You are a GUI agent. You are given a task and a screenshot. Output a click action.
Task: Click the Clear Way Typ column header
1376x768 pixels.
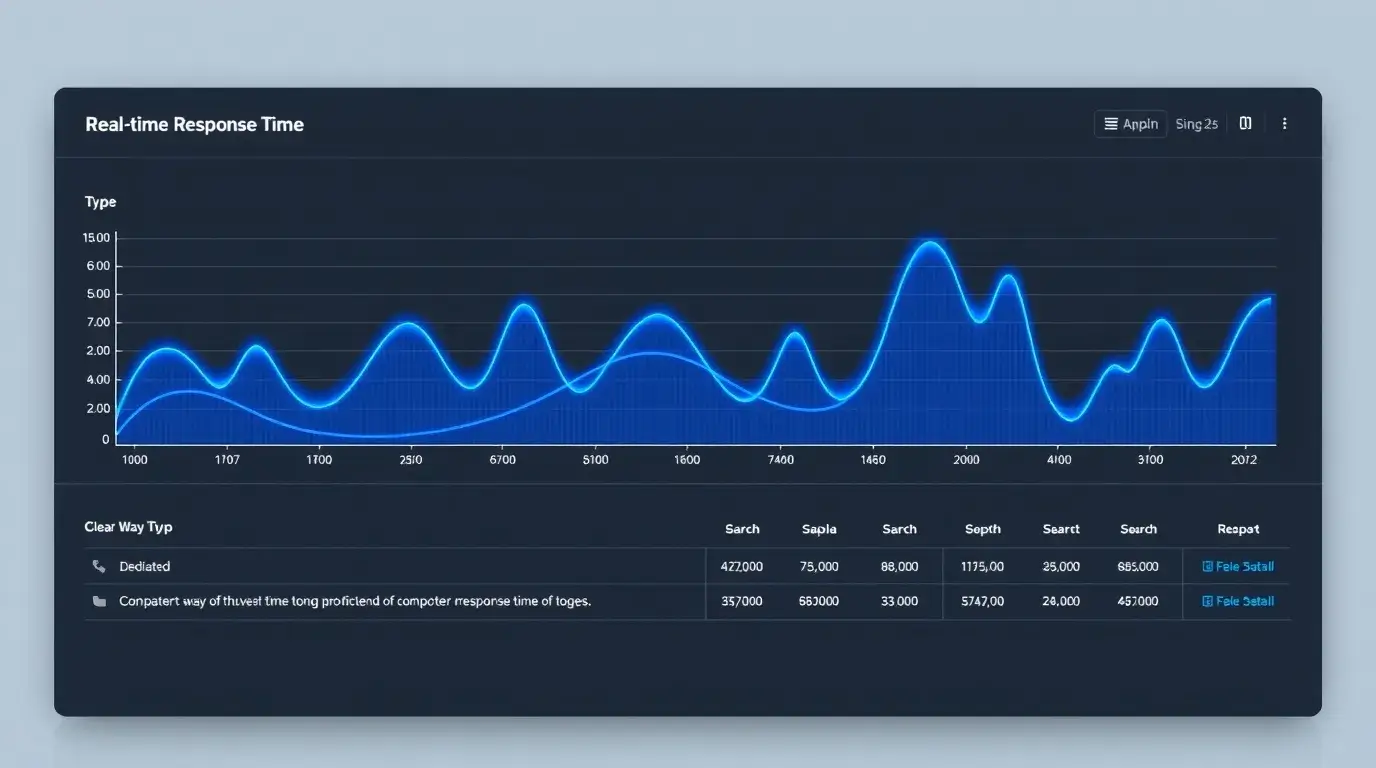point(129,527)
